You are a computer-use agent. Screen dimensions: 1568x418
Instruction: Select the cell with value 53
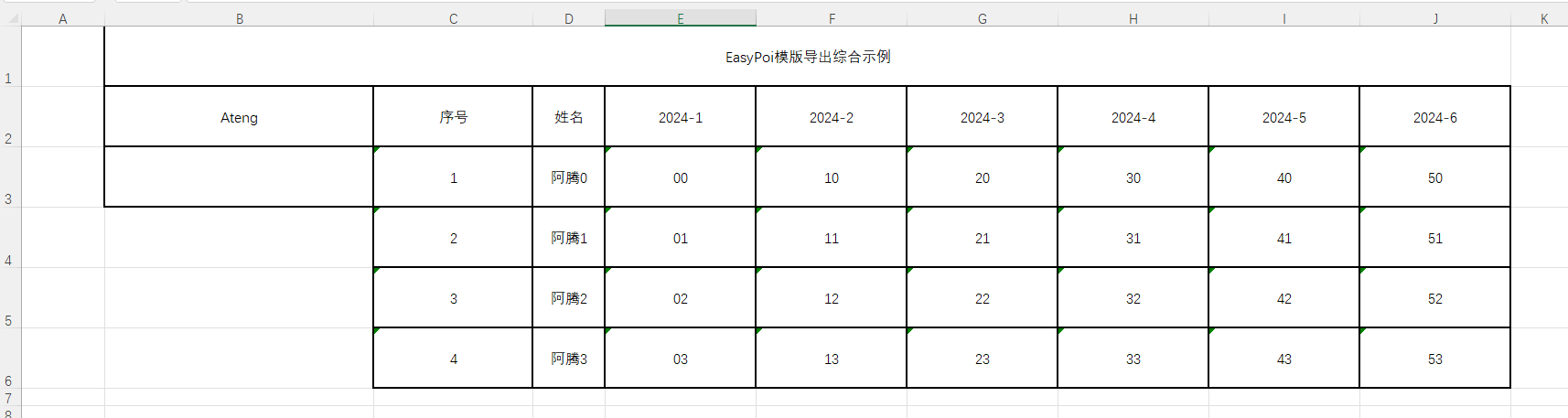pos(1434,359)
